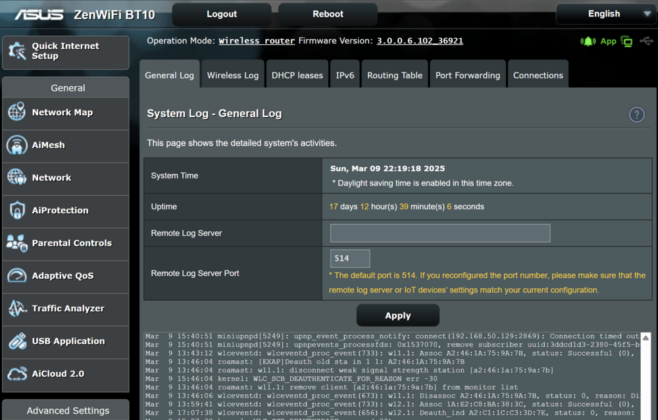Image resolution: width=658 pixels, height=420 pixels.
Task: Click the firmware version link
Action: click(x=420, y=41)
